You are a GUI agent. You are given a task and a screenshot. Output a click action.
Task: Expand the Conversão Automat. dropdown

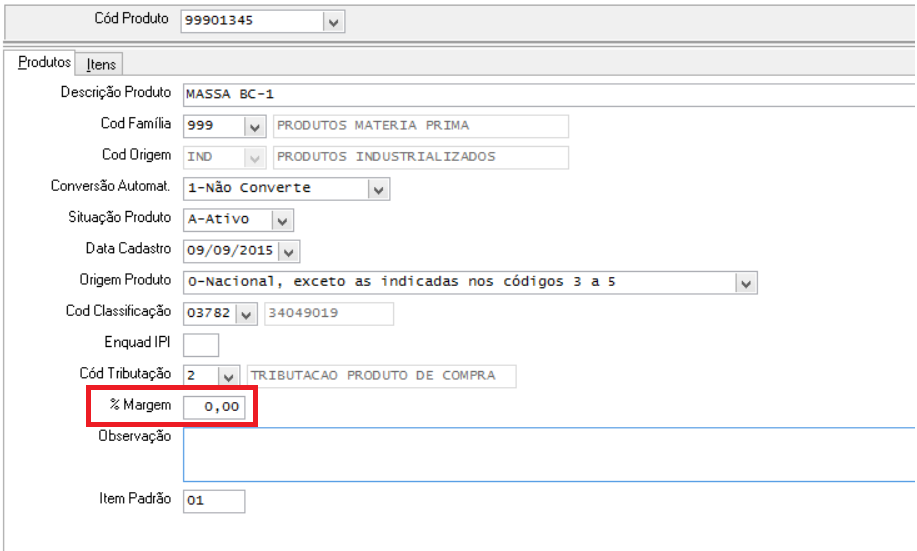[x=377, y=188]
